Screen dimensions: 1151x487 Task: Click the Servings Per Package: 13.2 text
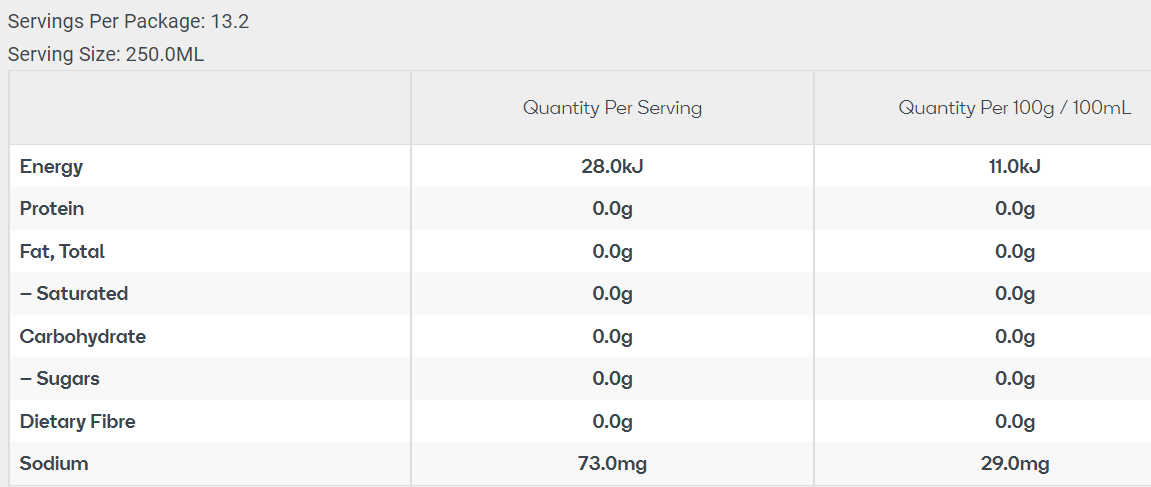point(128,22)
